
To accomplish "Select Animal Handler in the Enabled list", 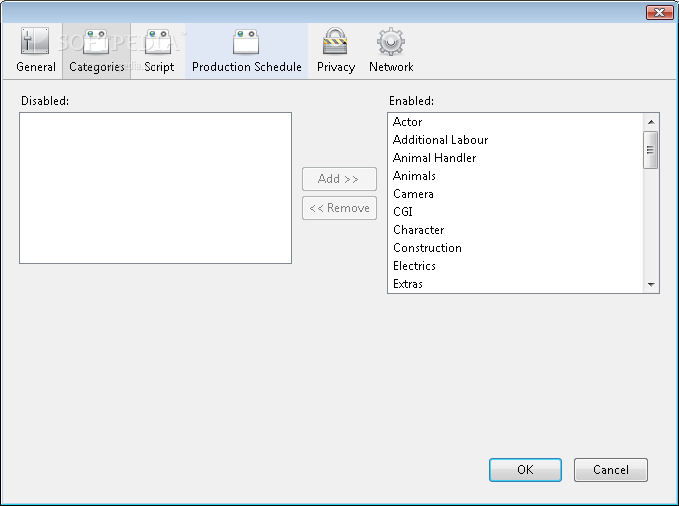I will tap(515, 158).
